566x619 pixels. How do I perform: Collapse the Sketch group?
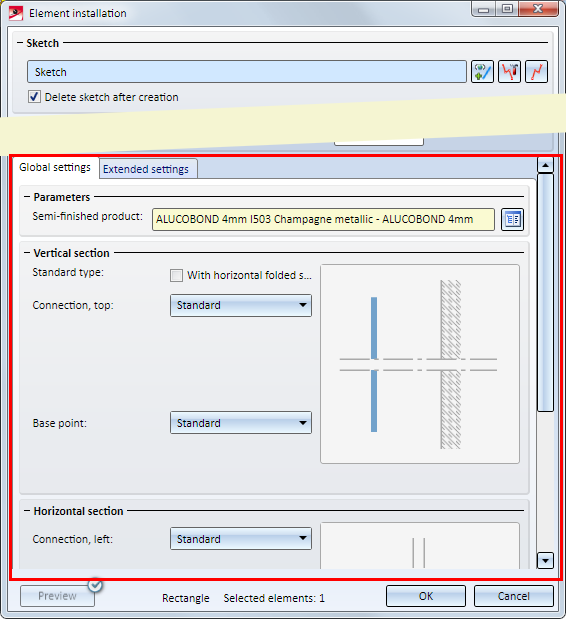(x=20, y=43)
